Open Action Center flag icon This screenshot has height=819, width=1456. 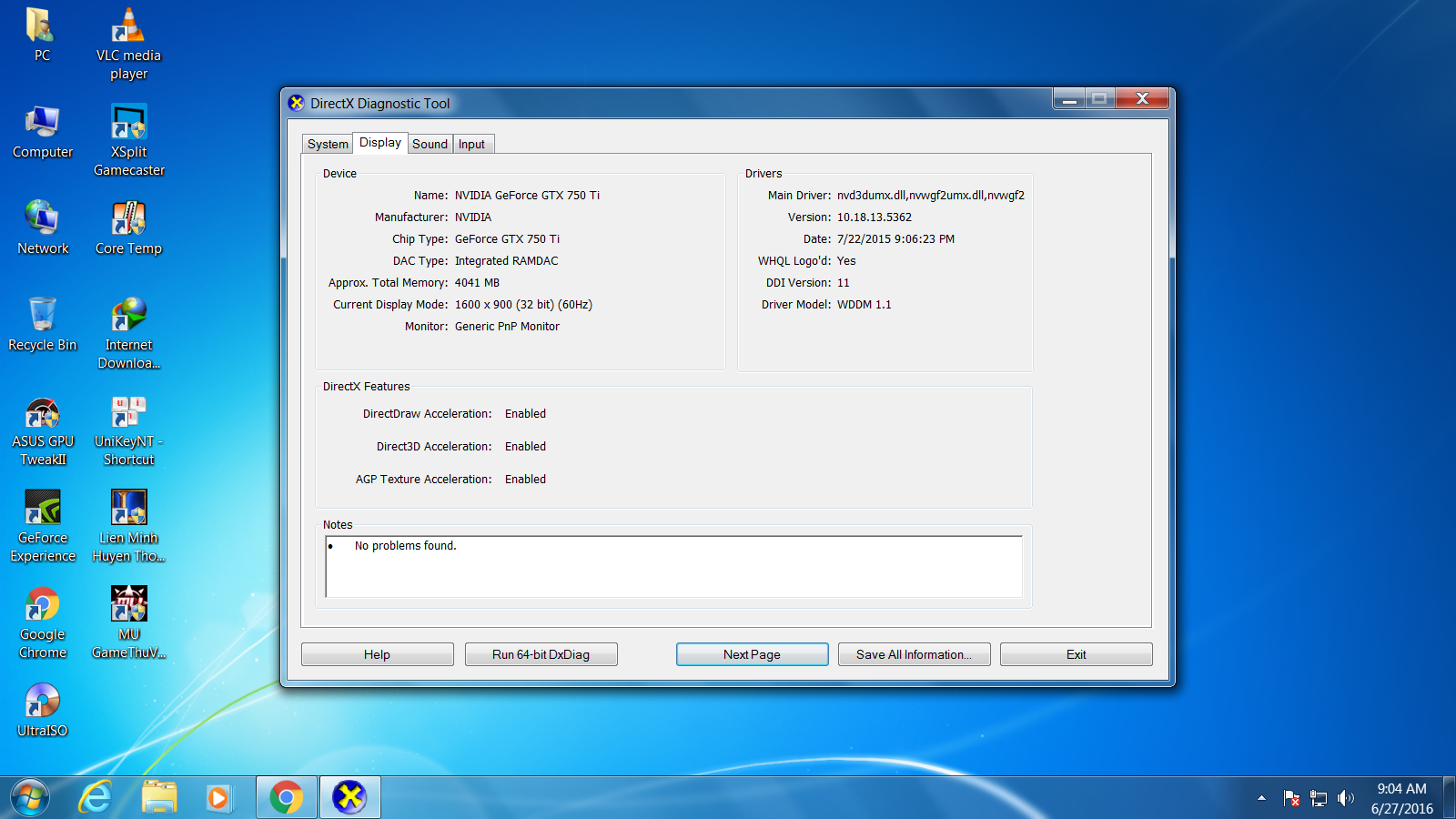[1291, 798]
